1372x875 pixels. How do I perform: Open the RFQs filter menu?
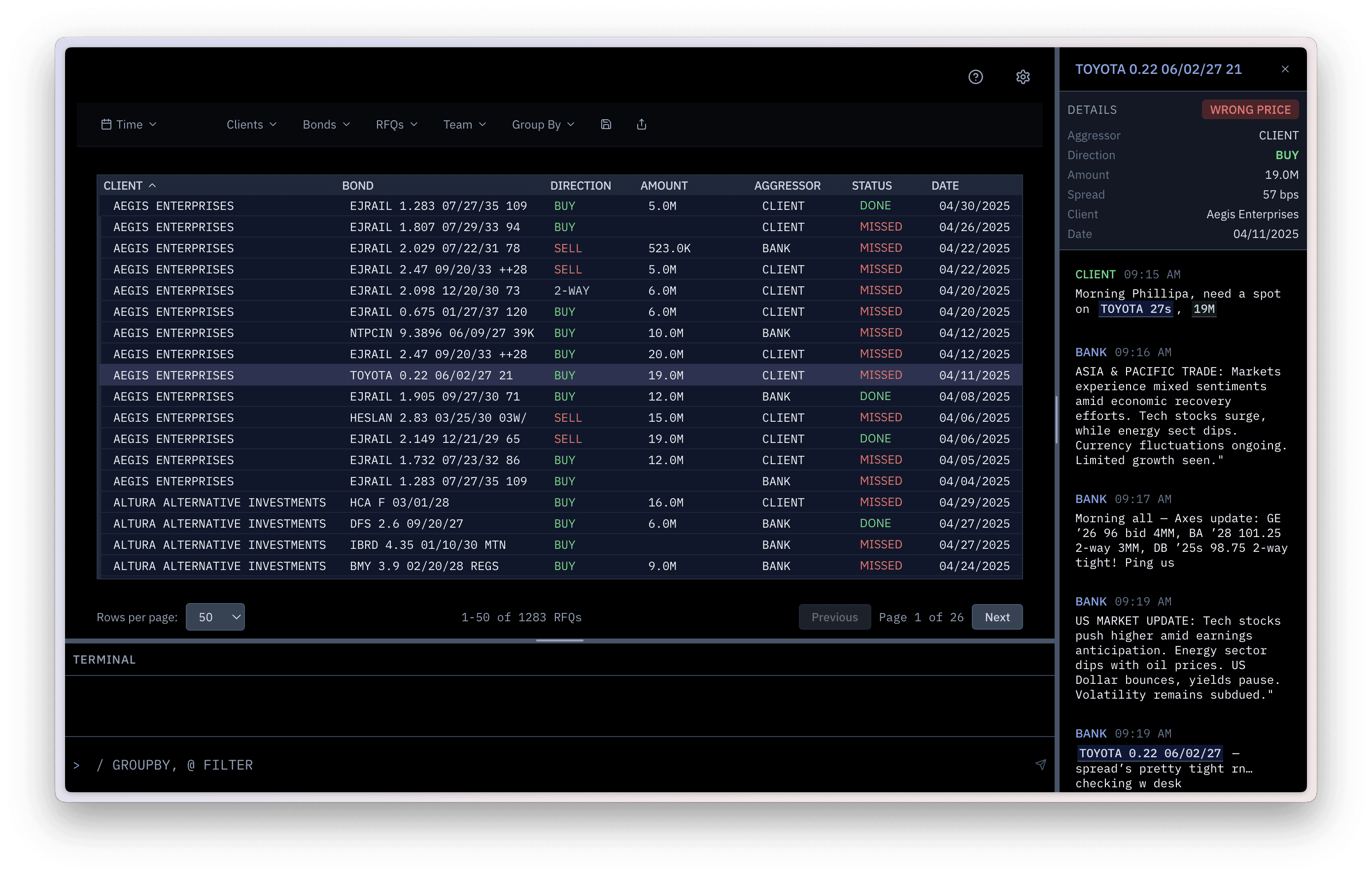(397, 124)
